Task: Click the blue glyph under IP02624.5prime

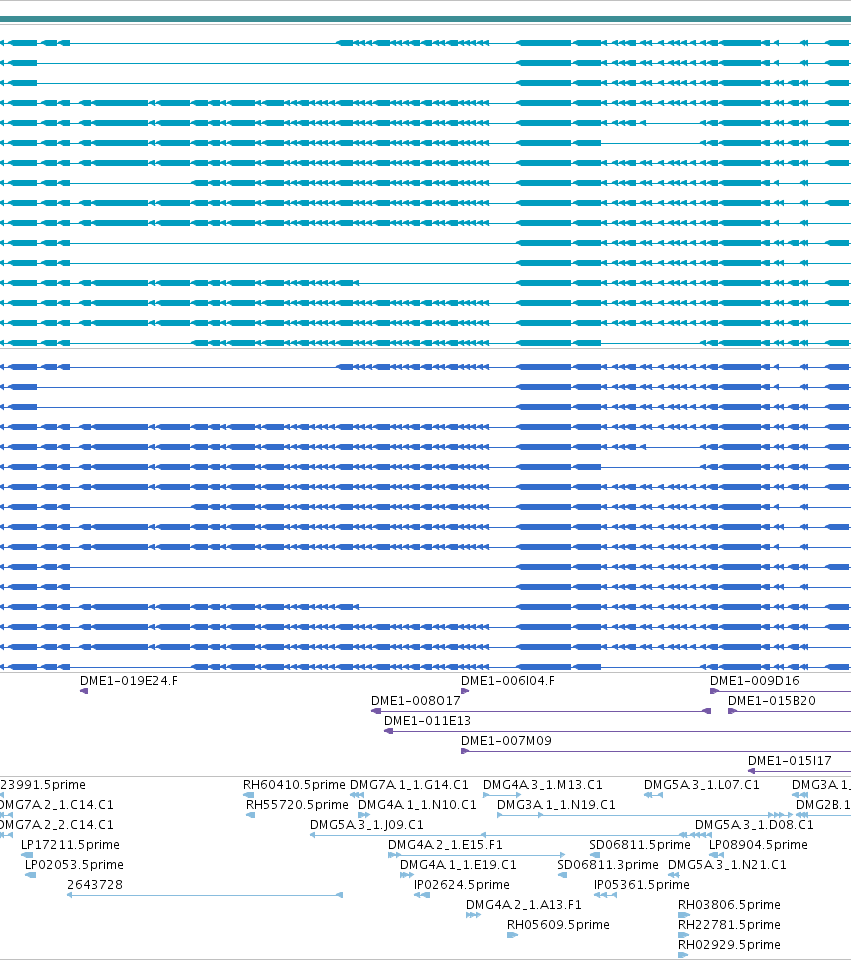Action: click(x=422, y=895)
